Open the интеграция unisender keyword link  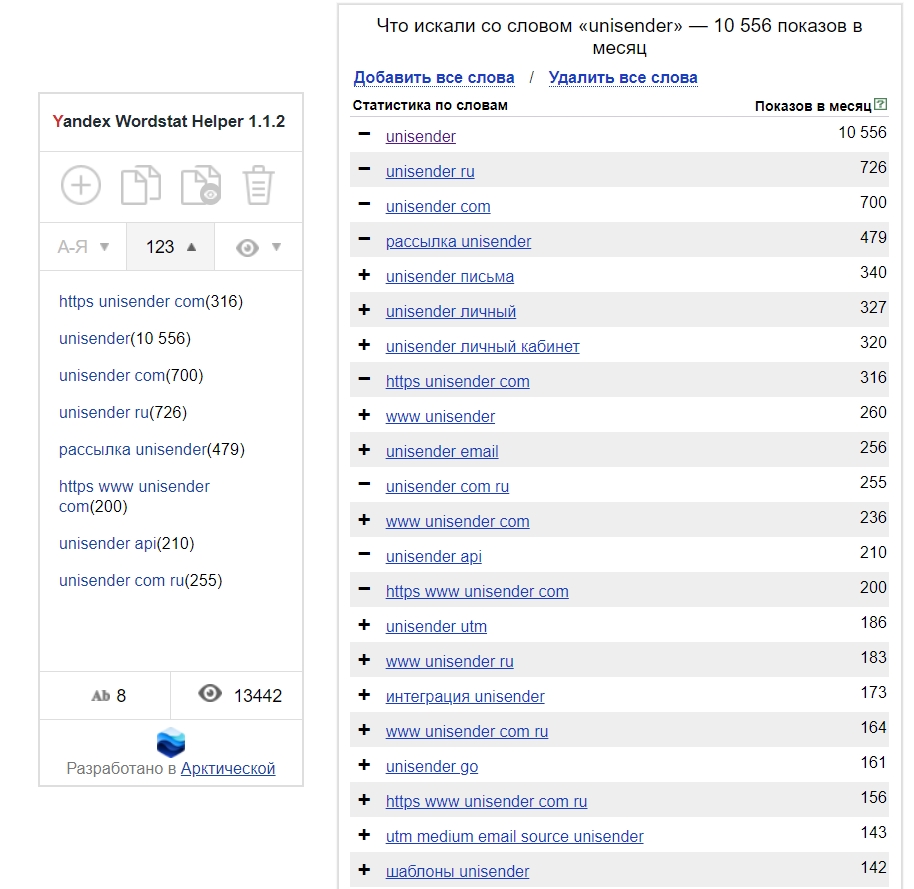pos(465,696)
